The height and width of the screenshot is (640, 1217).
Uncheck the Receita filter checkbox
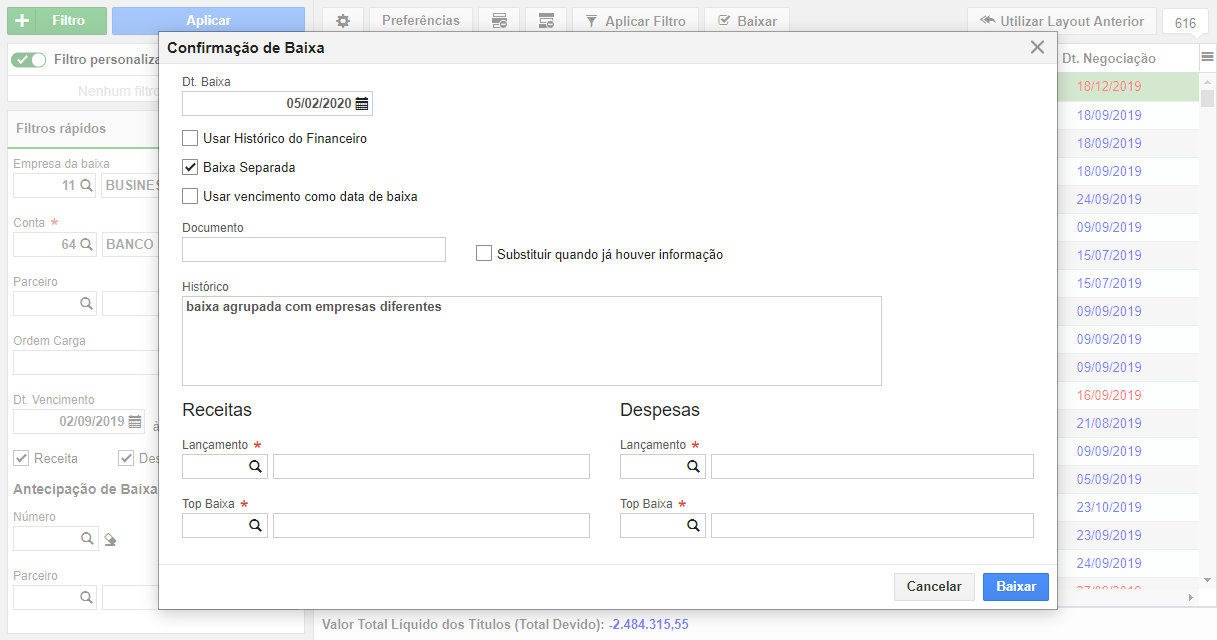tap(21, 458)
